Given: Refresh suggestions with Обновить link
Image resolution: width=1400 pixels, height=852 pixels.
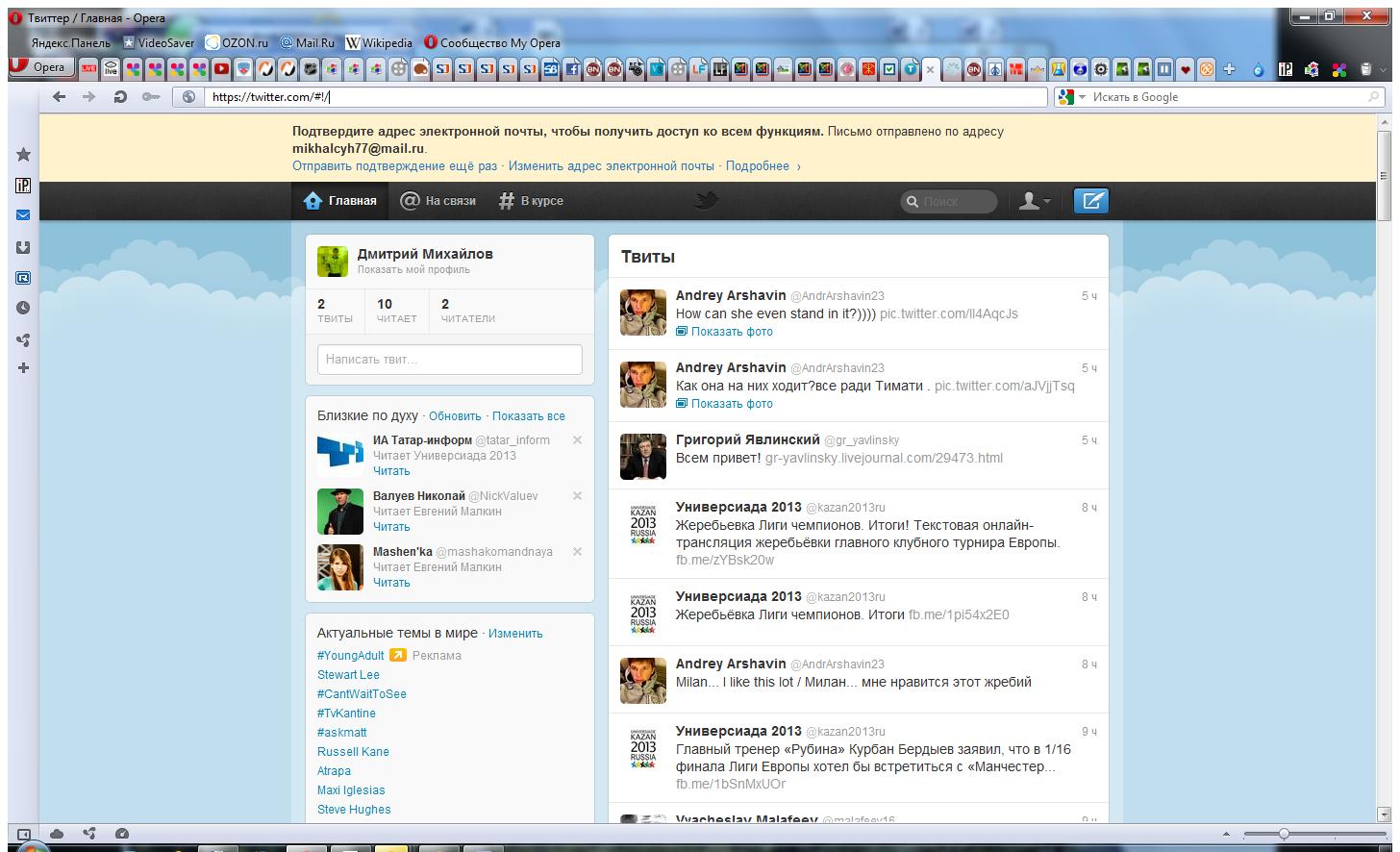Looking at the screenshot, I should pos(455,416).
